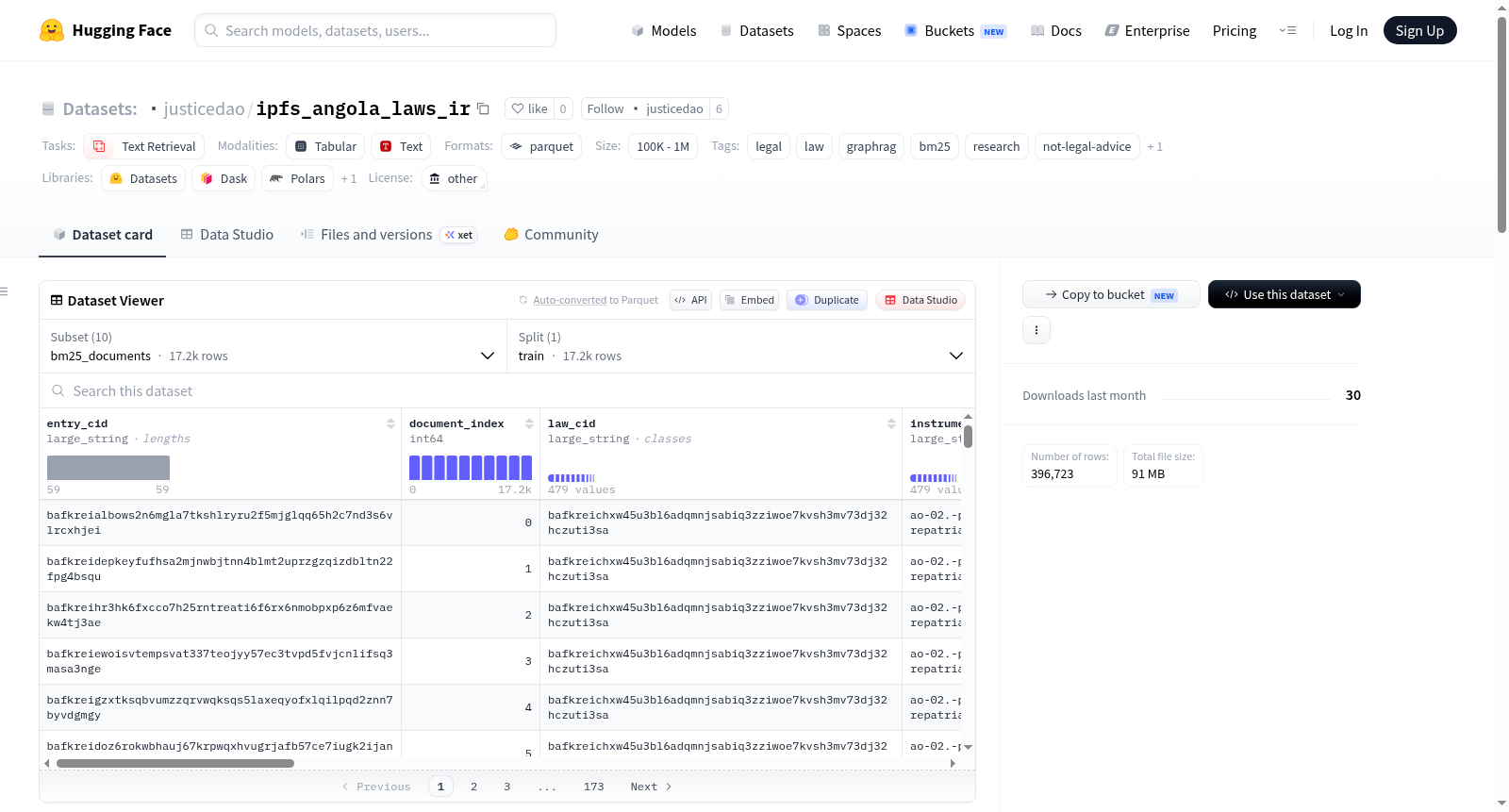Open Models in top navigation

click(664, 30)
